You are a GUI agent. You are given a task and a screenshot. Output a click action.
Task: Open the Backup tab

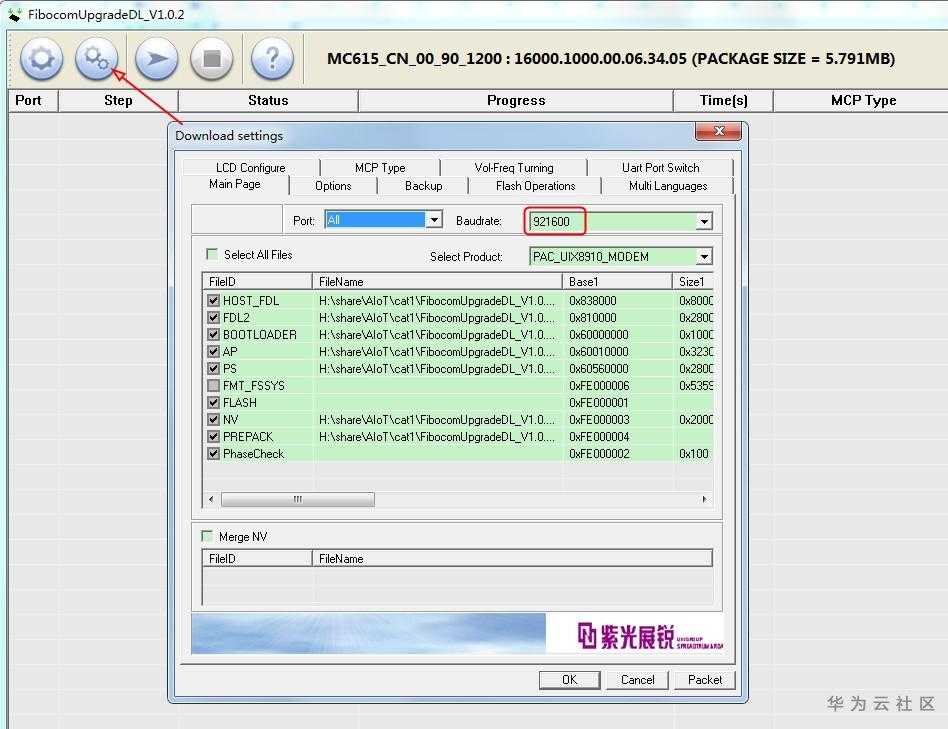coord(423,186)
